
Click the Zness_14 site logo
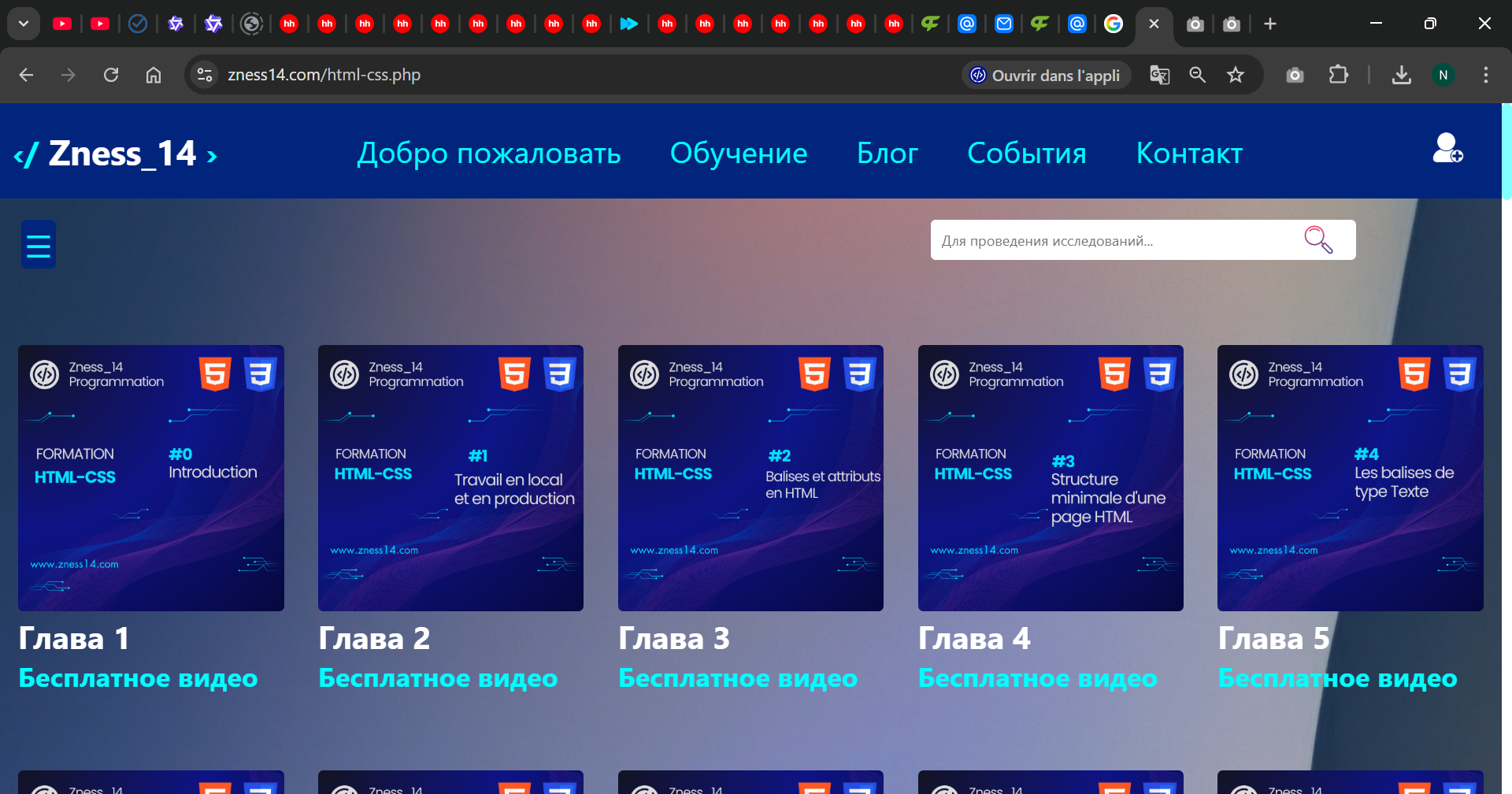pos(115,154)
